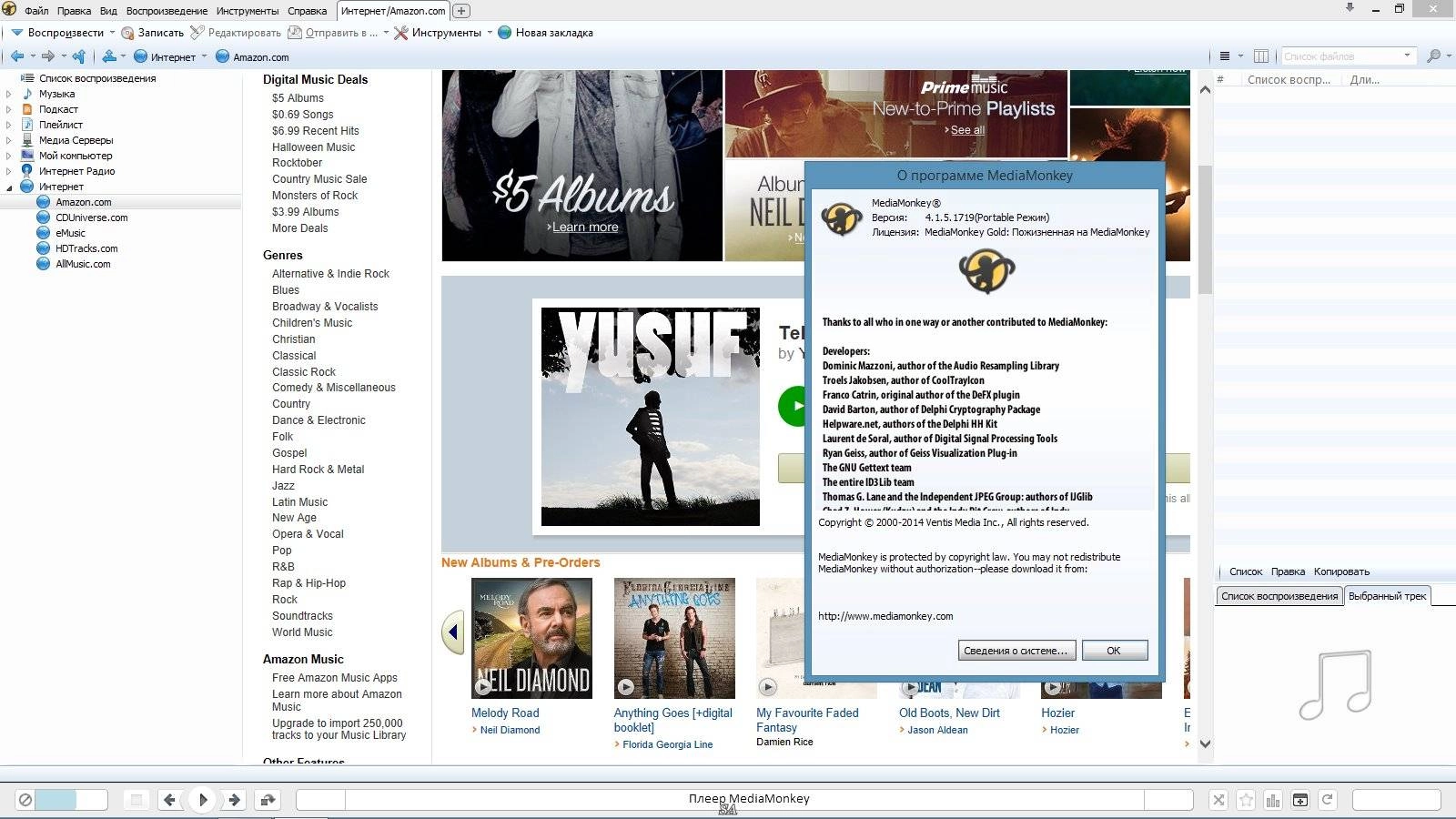Screen dimensions: 1456x819
Task: Click Florida Georgia Line album cover
Action: coord(674,639)
